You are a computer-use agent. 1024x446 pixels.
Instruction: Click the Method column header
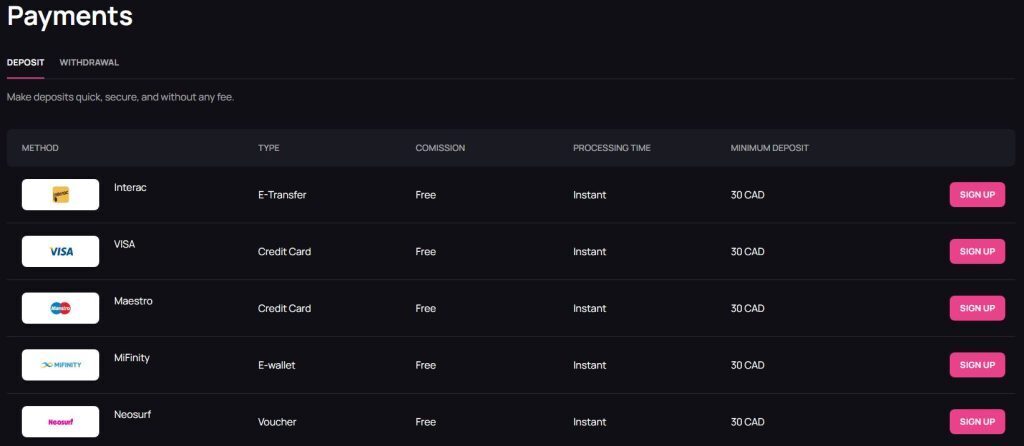[x=40, y=148]
